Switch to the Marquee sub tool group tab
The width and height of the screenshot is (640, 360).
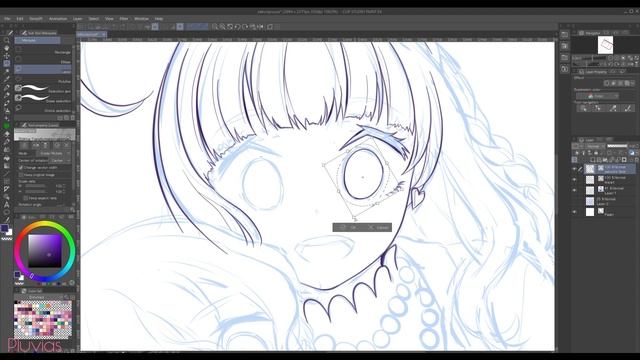tap(38, 40)
